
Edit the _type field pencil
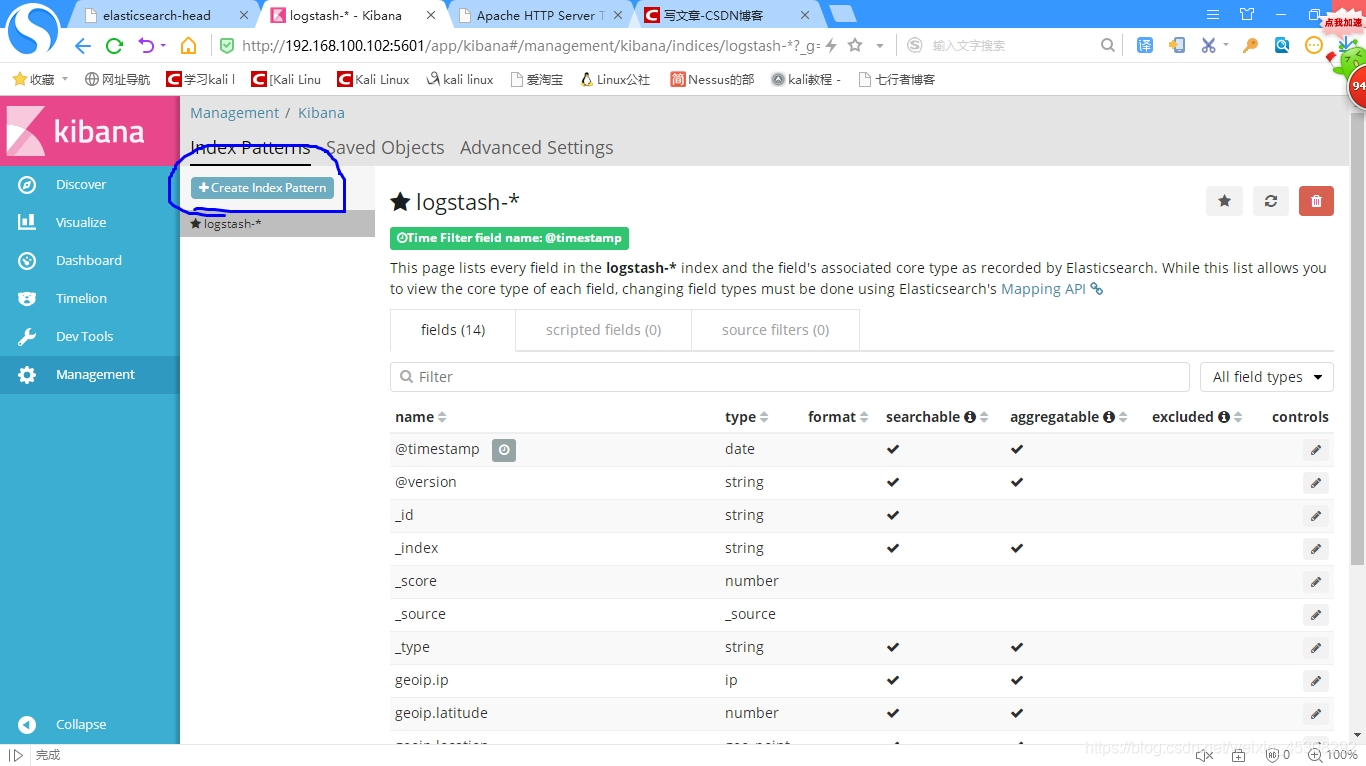point(1316,648)
